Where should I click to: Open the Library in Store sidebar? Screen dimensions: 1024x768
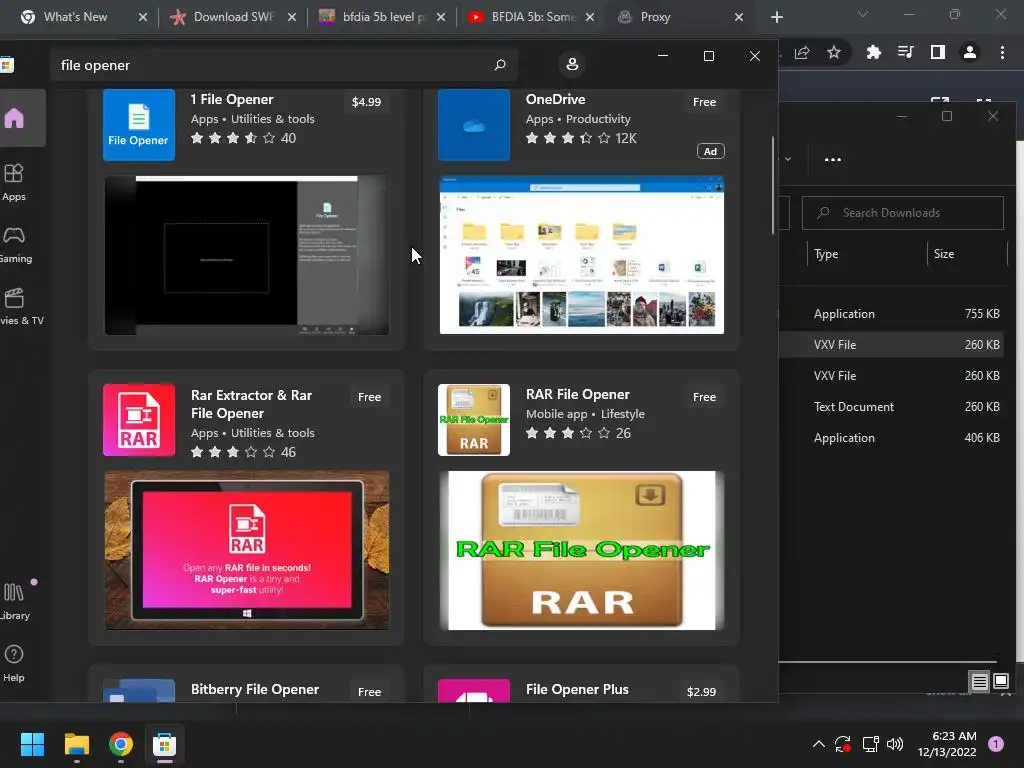[x=14, y=601]
